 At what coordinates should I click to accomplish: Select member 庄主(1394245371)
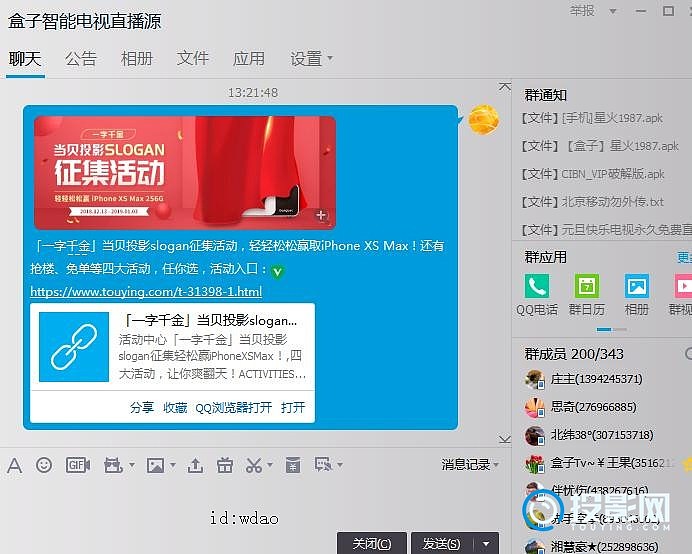pyautogui.click(x=597, y=379)
